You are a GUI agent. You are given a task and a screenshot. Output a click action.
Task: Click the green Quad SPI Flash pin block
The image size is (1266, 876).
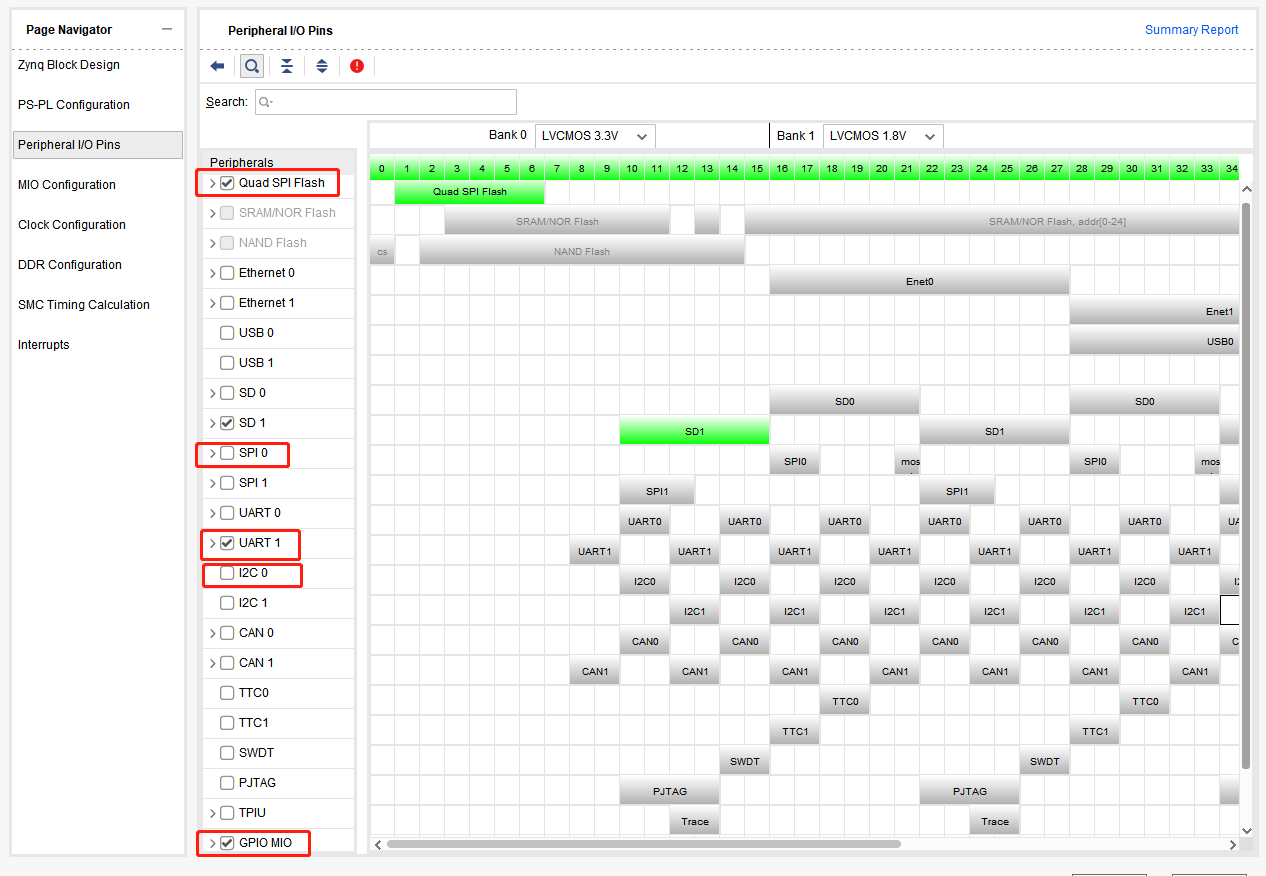(469, 191)
